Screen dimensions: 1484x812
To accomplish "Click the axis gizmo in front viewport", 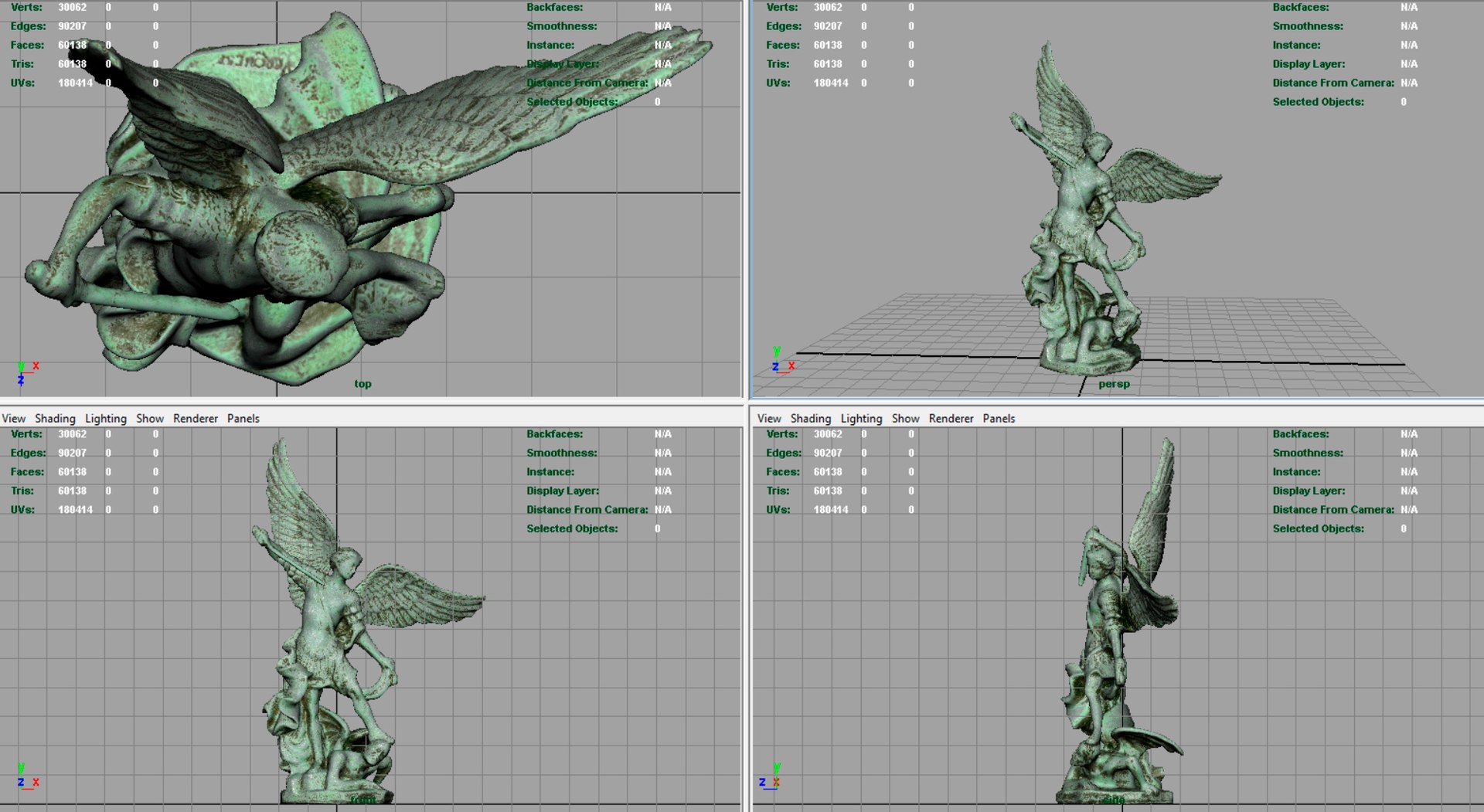I will (x=27, y=776).
